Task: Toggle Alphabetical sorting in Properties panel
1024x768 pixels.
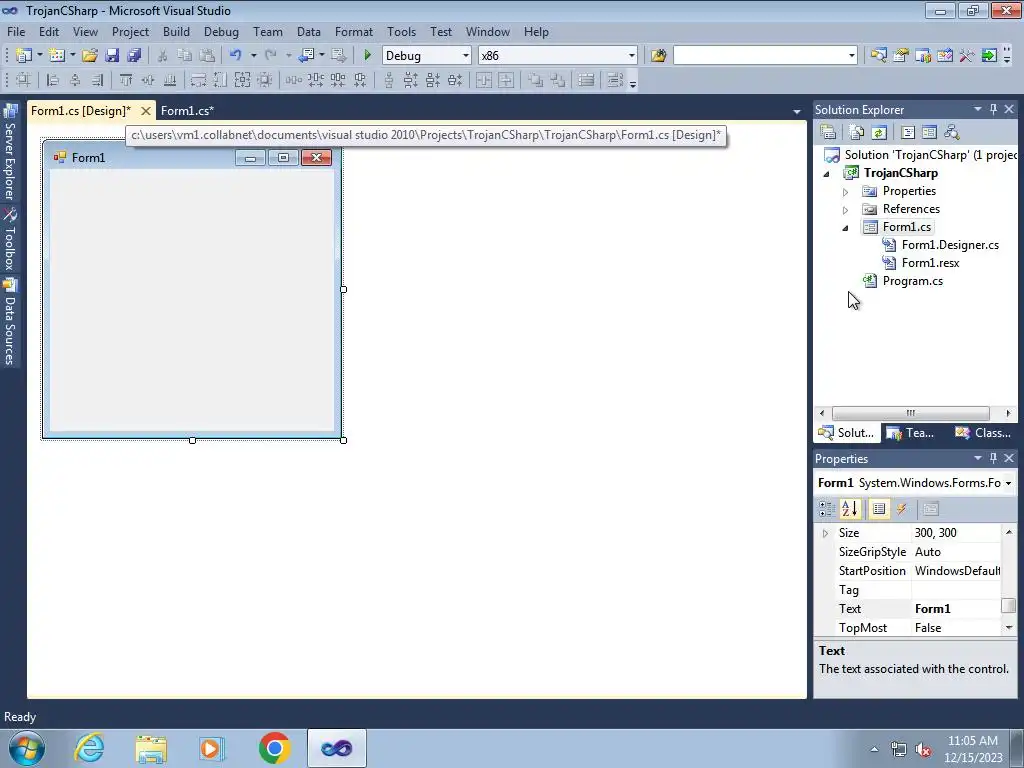Action: [x=850, y=509]
